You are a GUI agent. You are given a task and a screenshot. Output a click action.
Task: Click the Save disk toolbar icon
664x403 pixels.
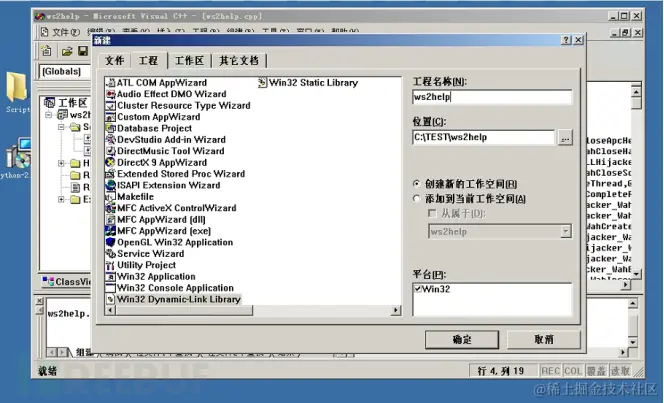pos(83,51)
